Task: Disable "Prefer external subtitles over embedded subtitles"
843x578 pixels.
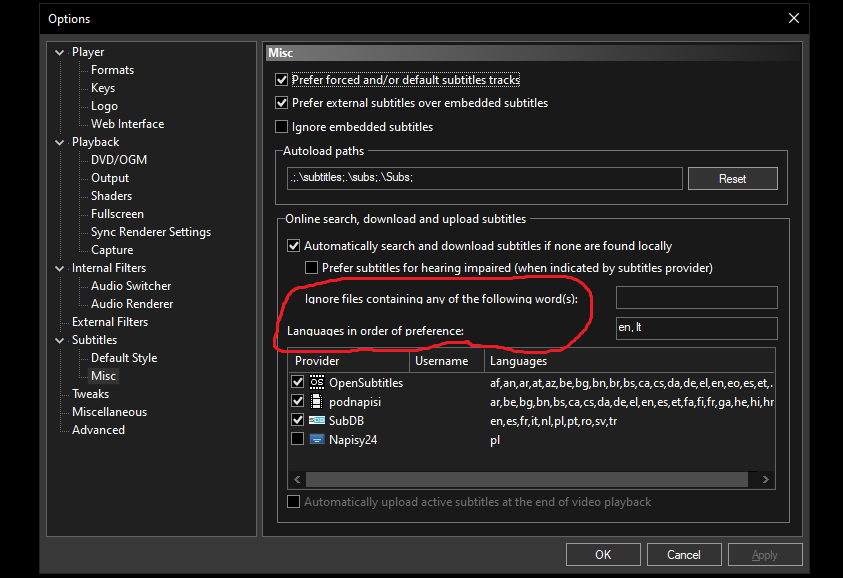Action: [x=282, y=103]
